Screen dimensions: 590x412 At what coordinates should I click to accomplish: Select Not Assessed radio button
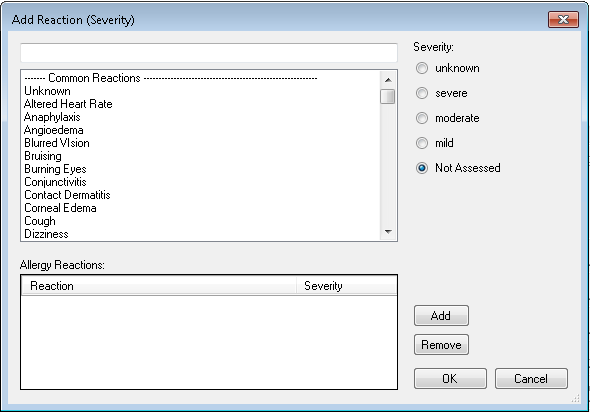tap(422, 168)
